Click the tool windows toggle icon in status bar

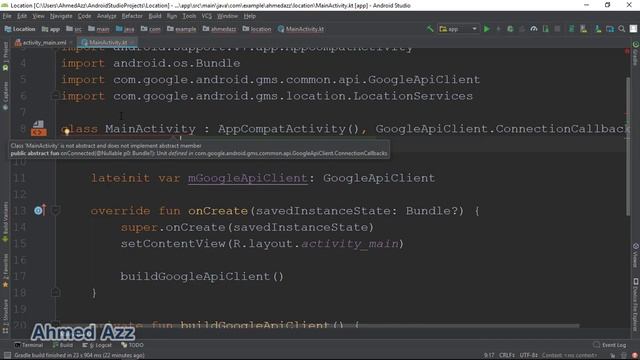(x=7, y=355)
